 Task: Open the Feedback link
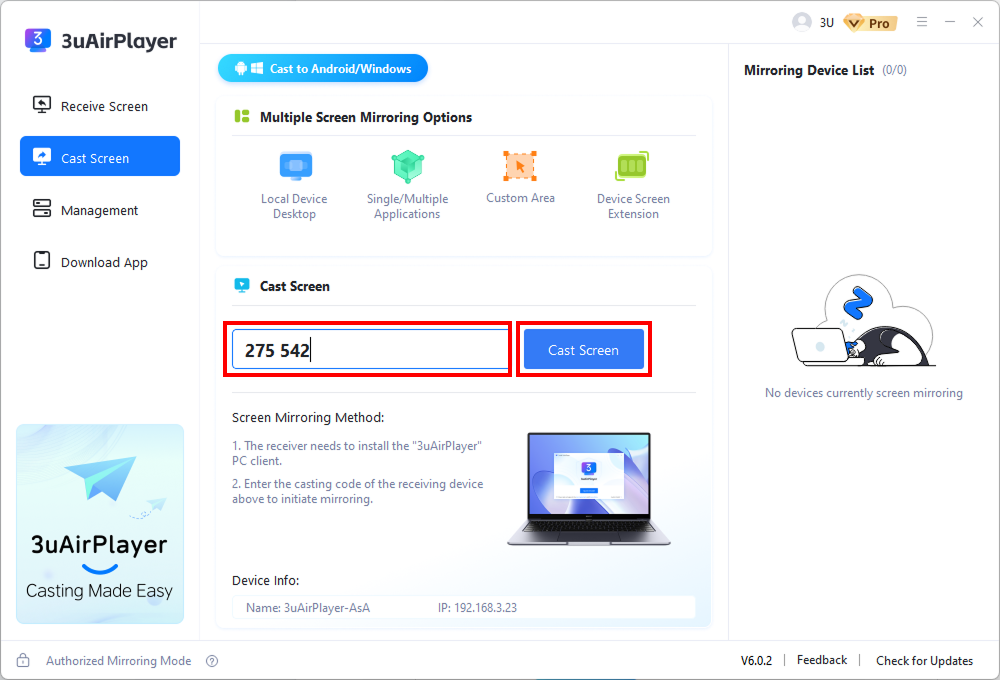(821, 660)
